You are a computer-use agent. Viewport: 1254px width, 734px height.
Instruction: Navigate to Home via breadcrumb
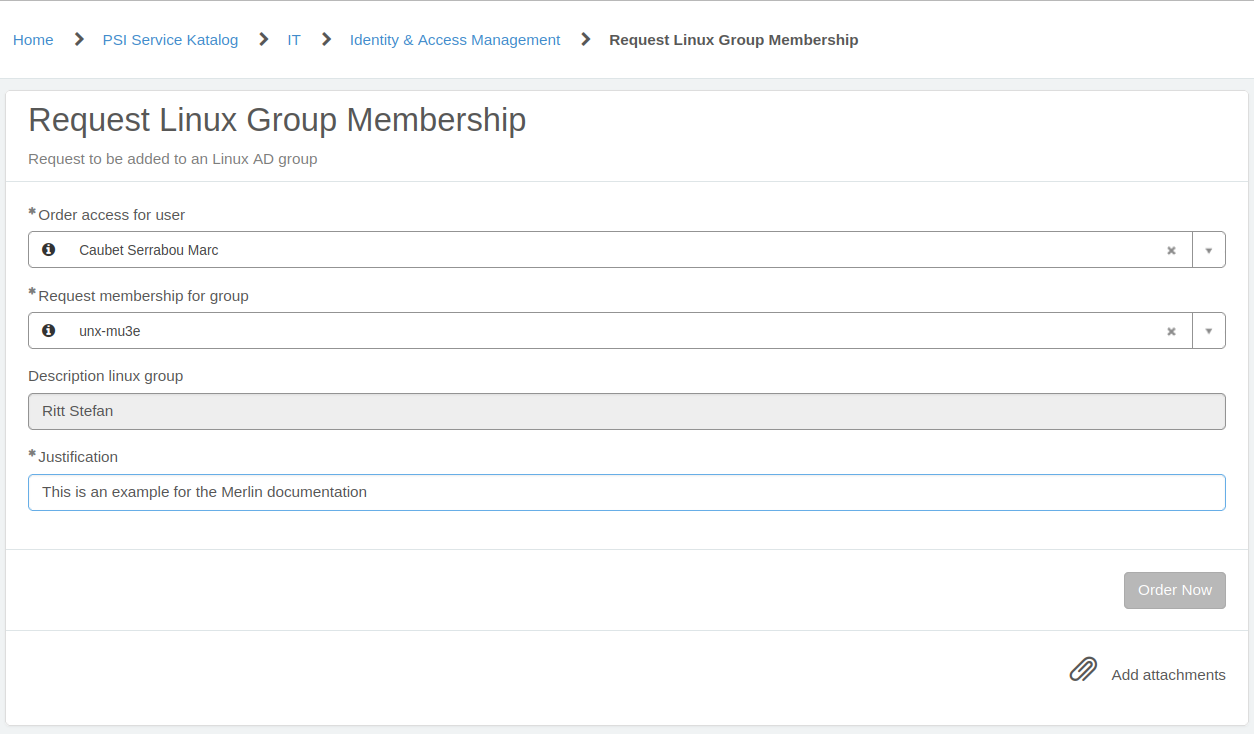point(33,39)
